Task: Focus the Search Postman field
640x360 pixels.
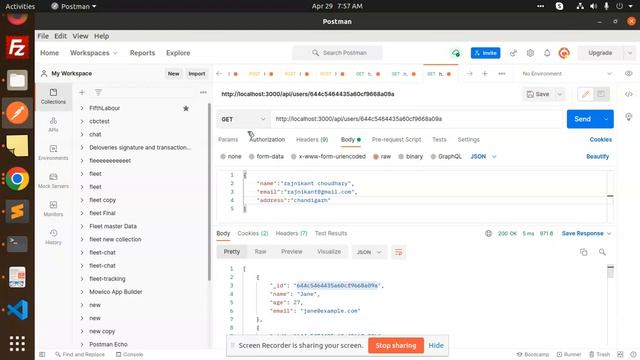Action: (x=337, y=53)
